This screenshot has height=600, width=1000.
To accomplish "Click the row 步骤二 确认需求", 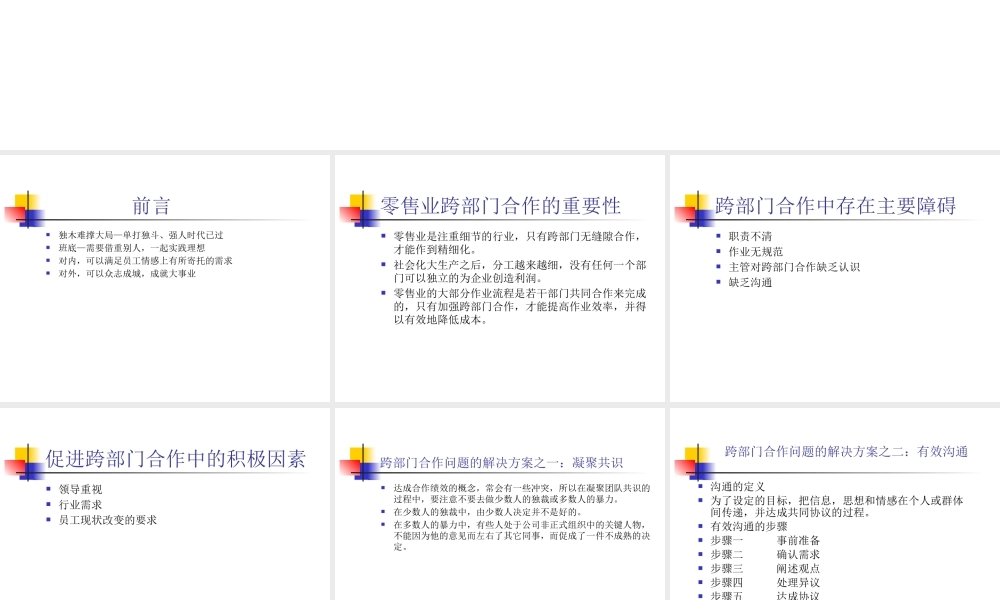I will [765, 555].
